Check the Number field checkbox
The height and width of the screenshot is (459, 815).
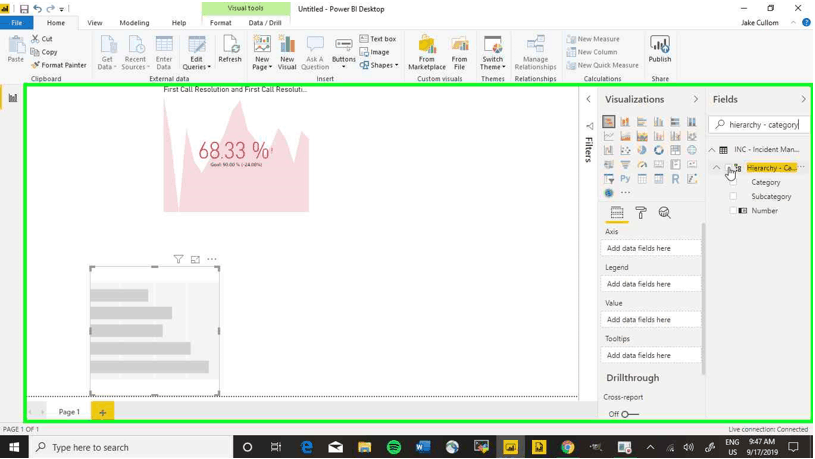733,211
